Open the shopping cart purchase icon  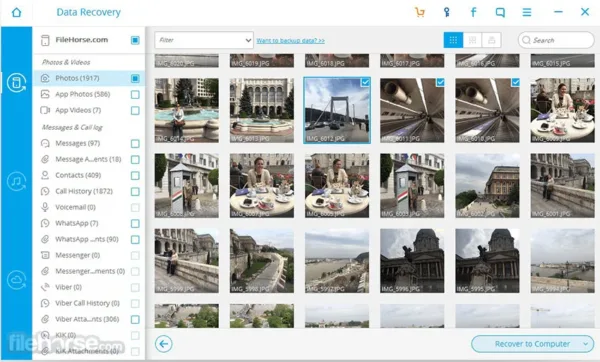pos(420,12)
